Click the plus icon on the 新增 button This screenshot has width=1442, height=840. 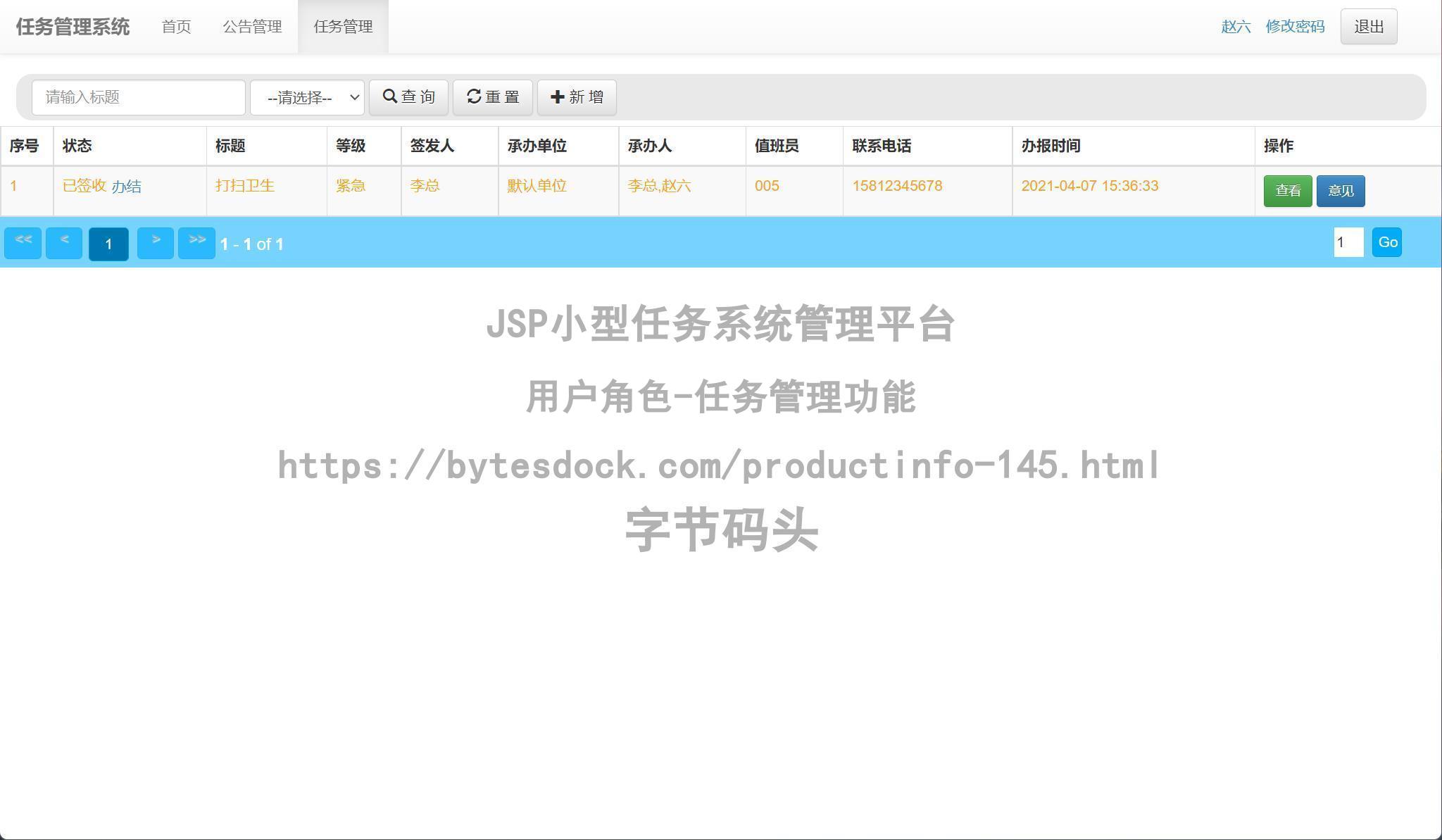pyautogui.click(x=557, y=96)
